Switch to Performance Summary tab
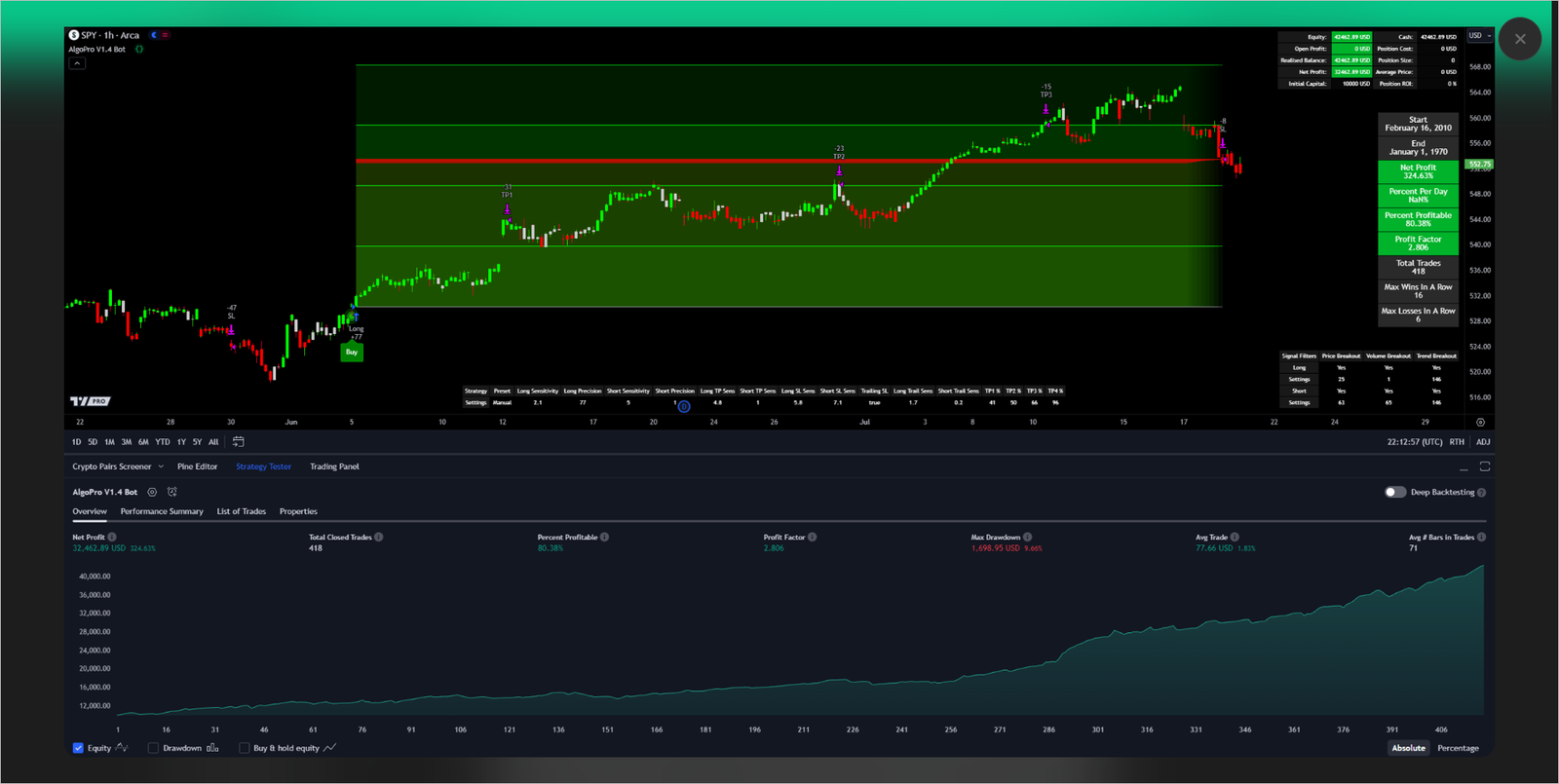 coord(162,511)
